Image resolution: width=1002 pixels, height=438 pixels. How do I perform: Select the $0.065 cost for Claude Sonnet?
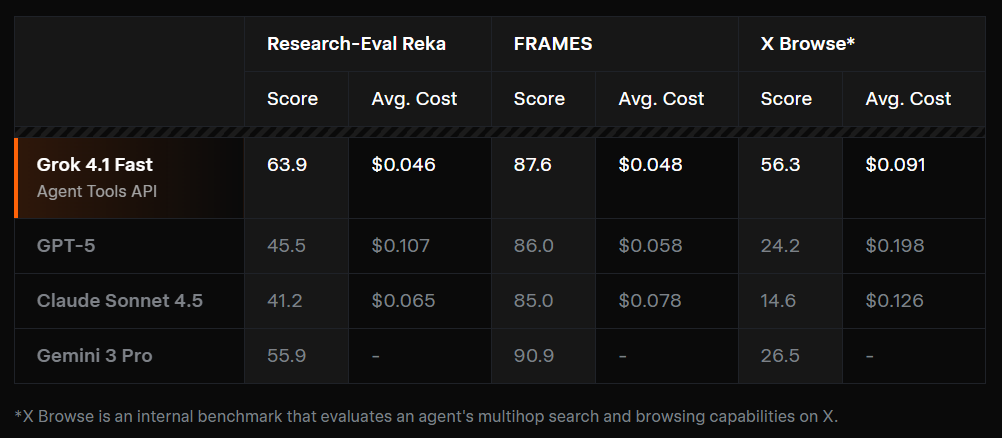tap(403, 301)
